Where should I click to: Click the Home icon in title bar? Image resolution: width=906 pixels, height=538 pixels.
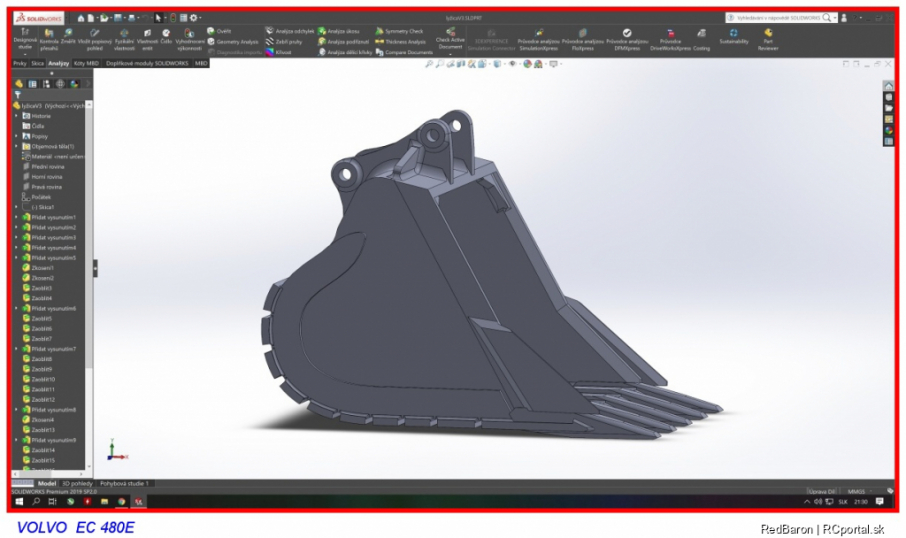(81, 18)
